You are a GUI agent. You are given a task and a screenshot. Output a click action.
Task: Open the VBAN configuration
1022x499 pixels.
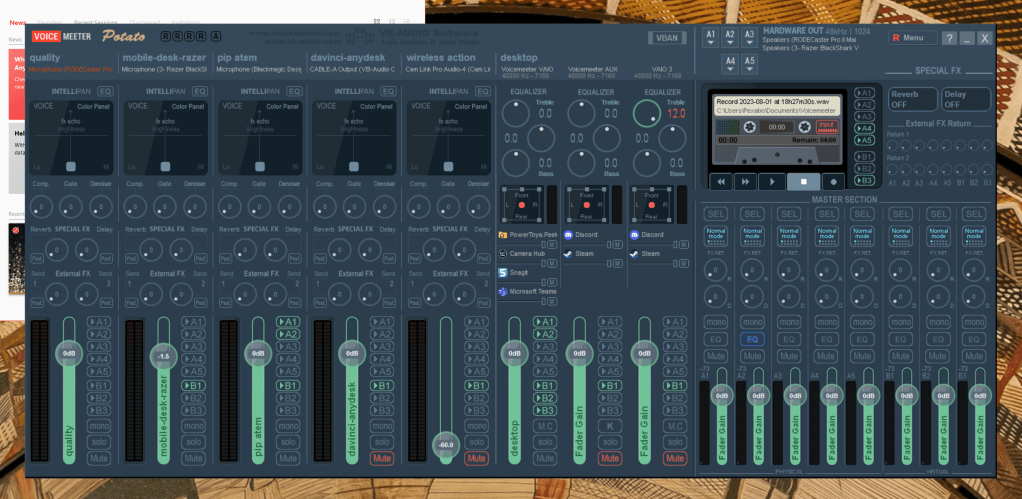coord(667,38)
